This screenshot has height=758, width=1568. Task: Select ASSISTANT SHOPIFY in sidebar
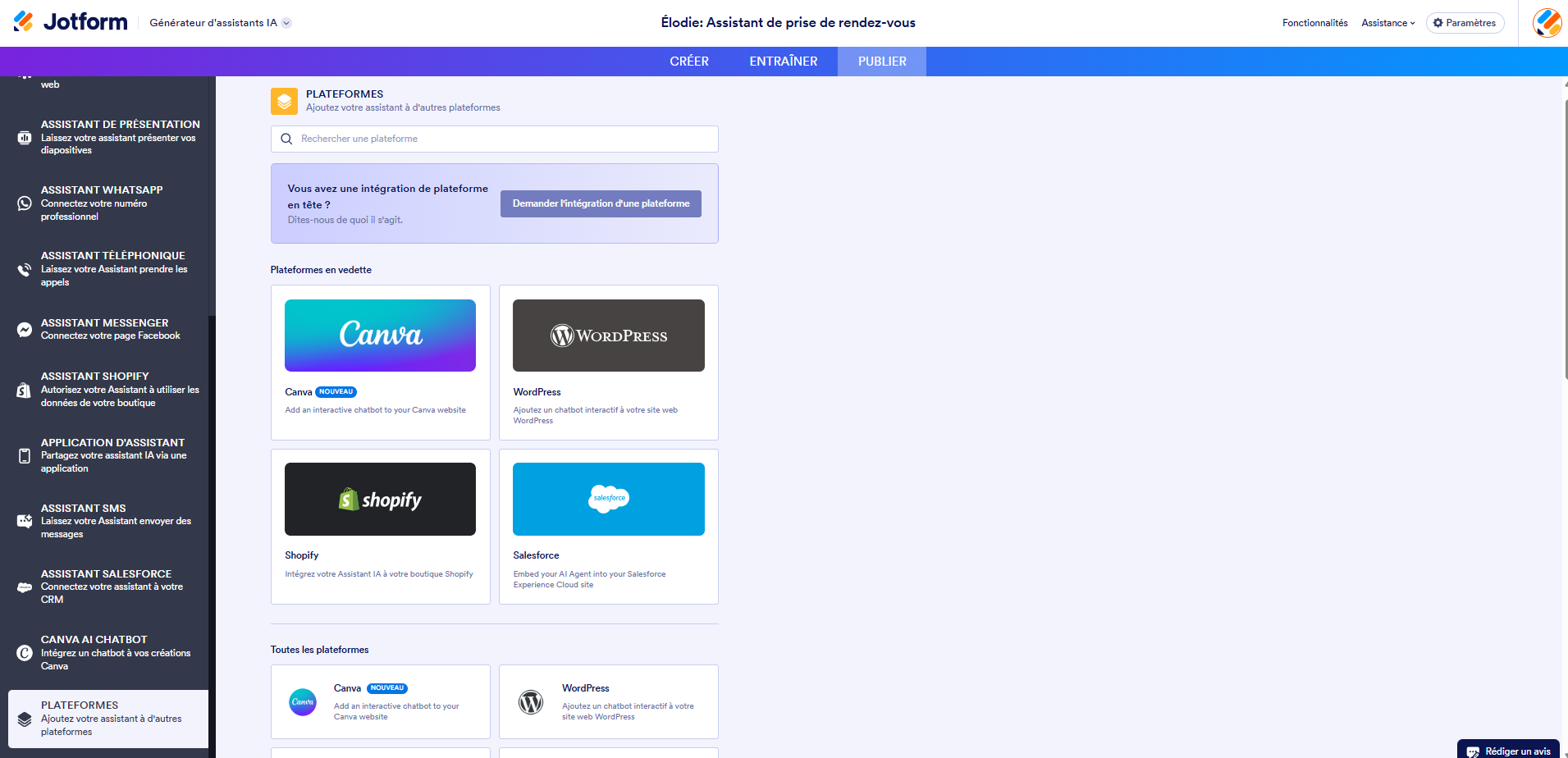pyautogui.click(x=108, y=389)
